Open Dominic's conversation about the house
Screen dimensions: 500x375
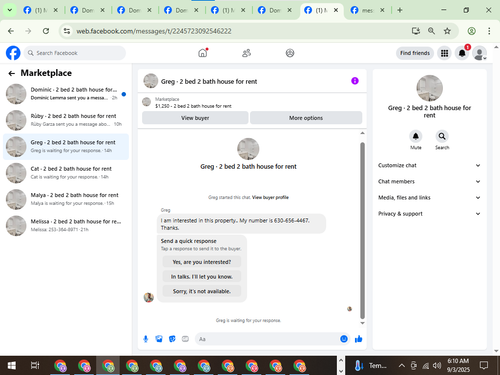click(66, 94)
